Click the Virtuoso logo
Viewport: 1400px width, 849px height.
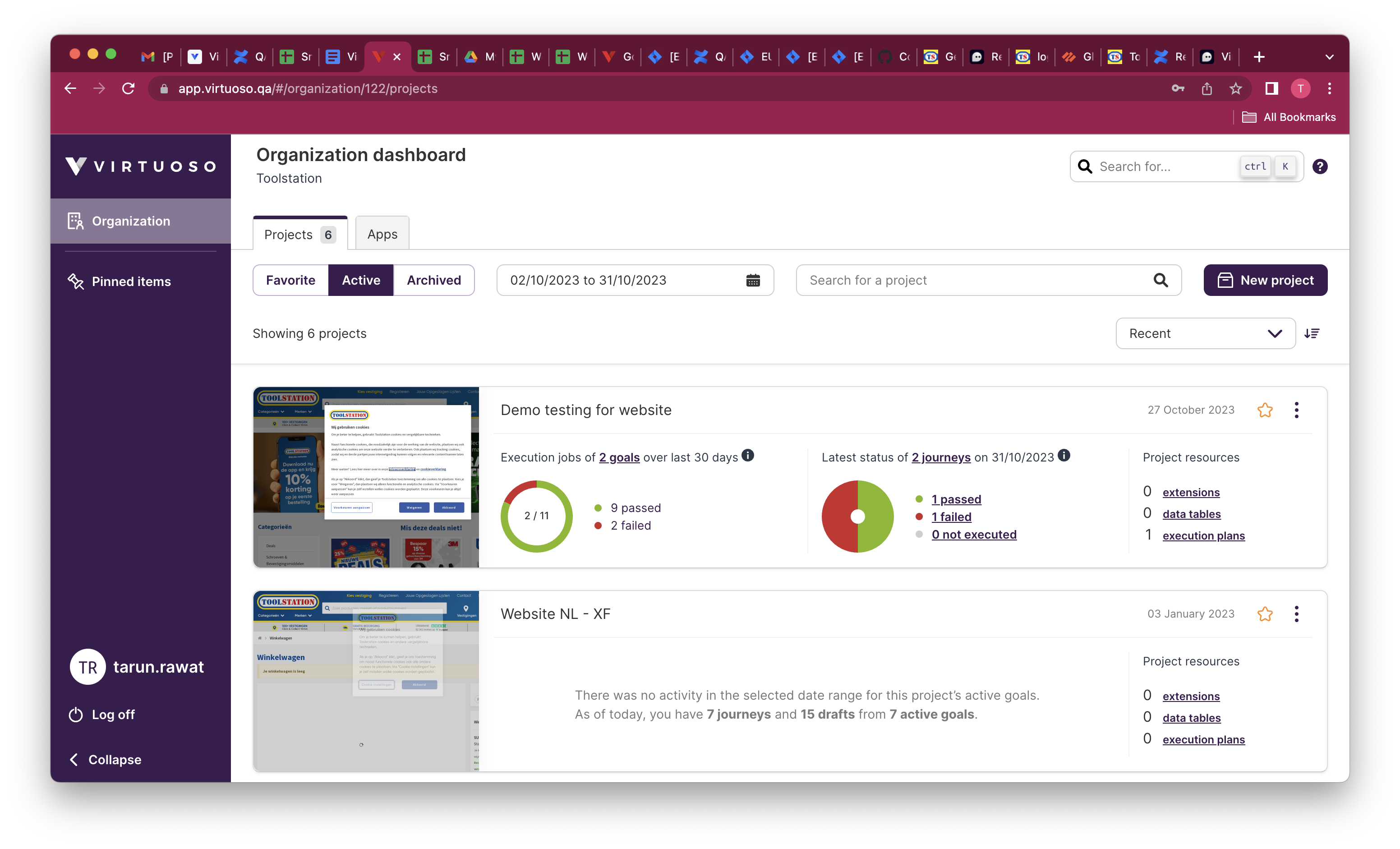tap(140, 166)
